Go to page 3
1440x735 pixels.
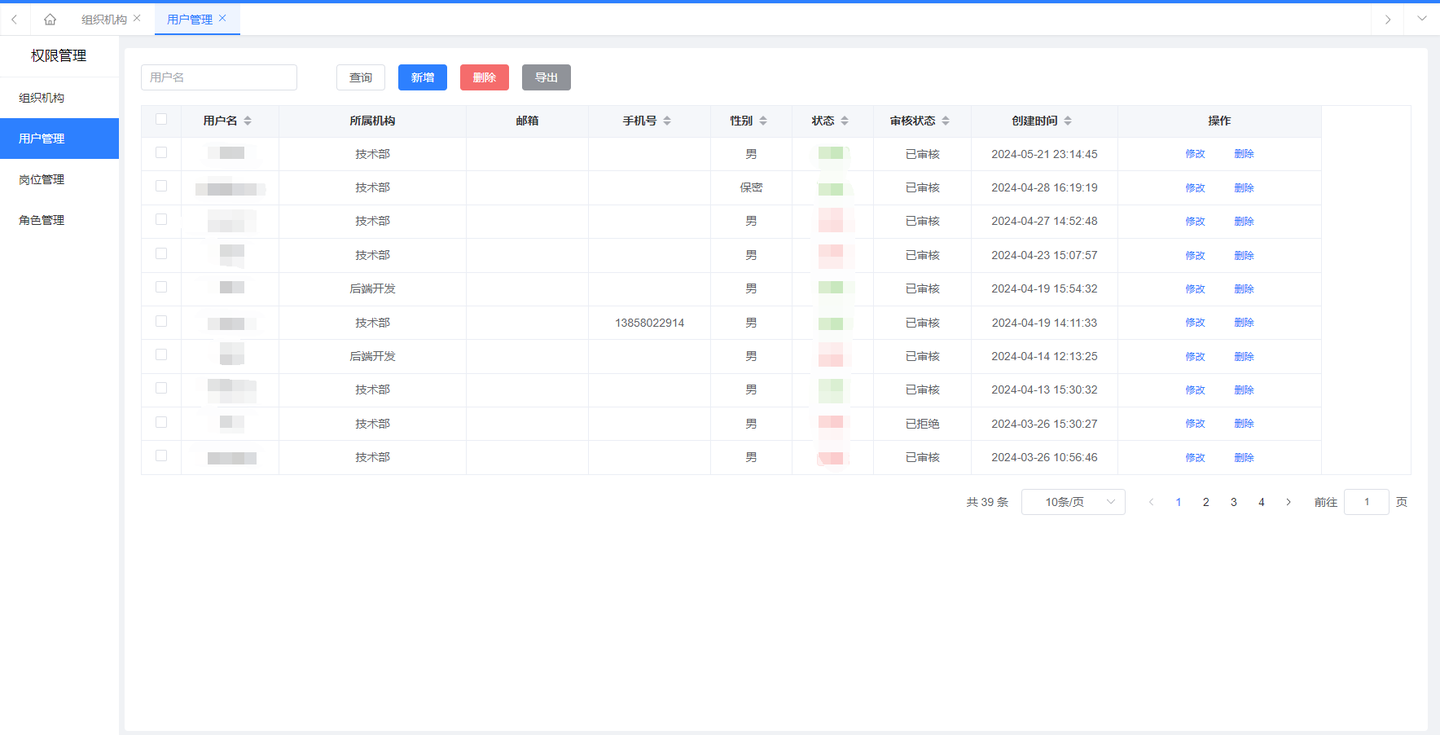pyautogui.click(x=1233, y=502)
